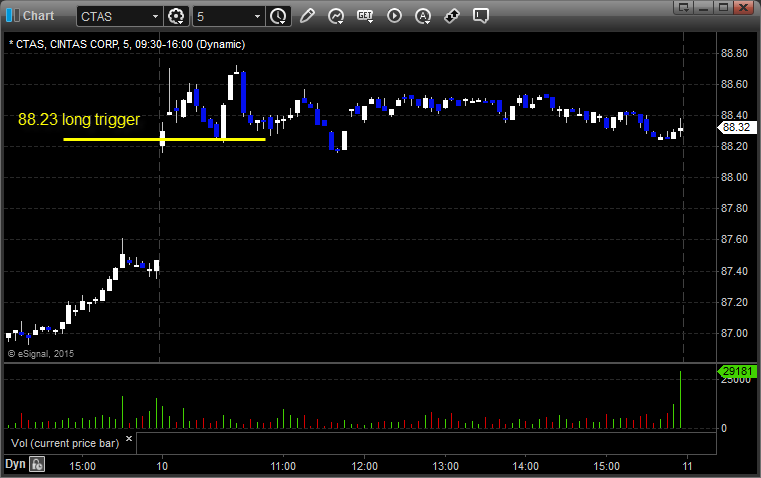Maximize the chart window

click(724, 7)
